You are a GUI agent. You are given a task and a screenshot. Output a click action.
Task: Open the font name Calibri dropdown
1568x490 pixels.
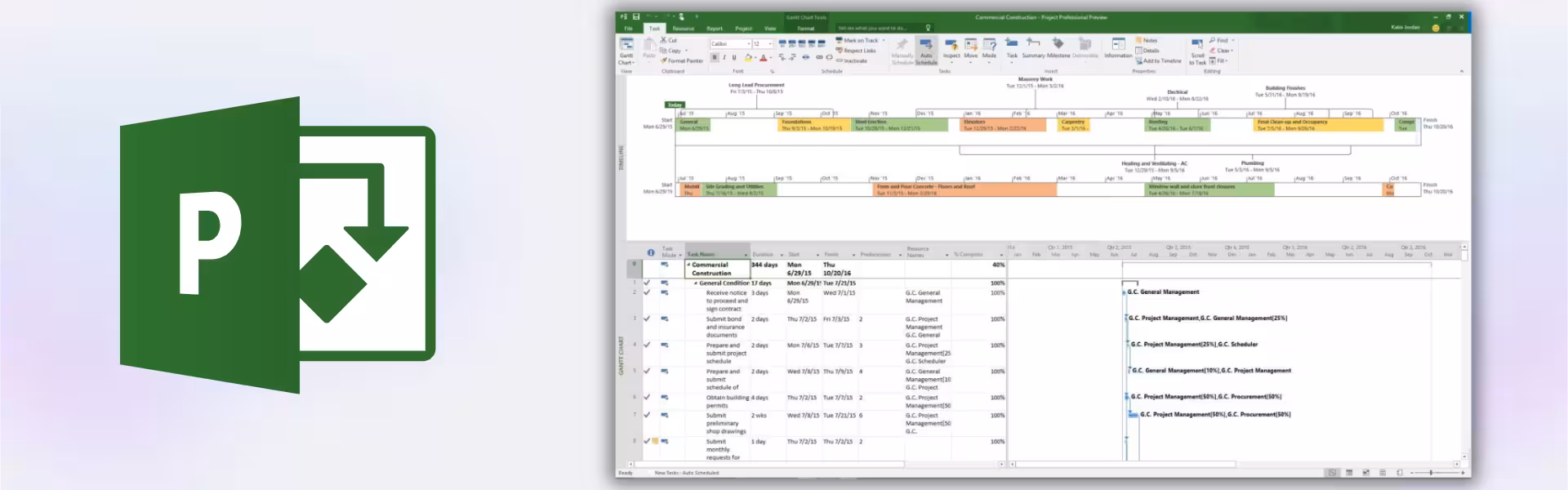pos(749,44)
